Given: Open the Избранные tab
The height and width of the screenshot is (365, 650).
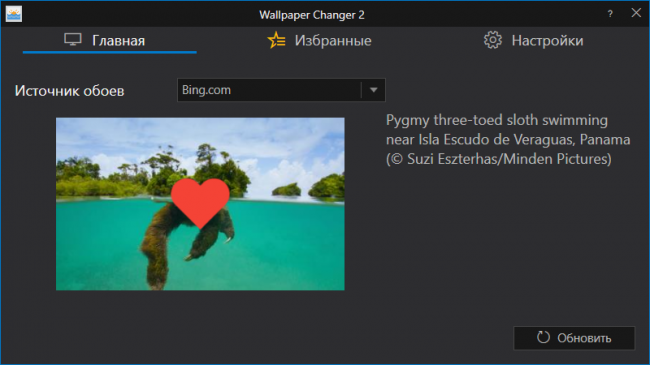Looking at the screenshot, I should click(x=319, y=41).
